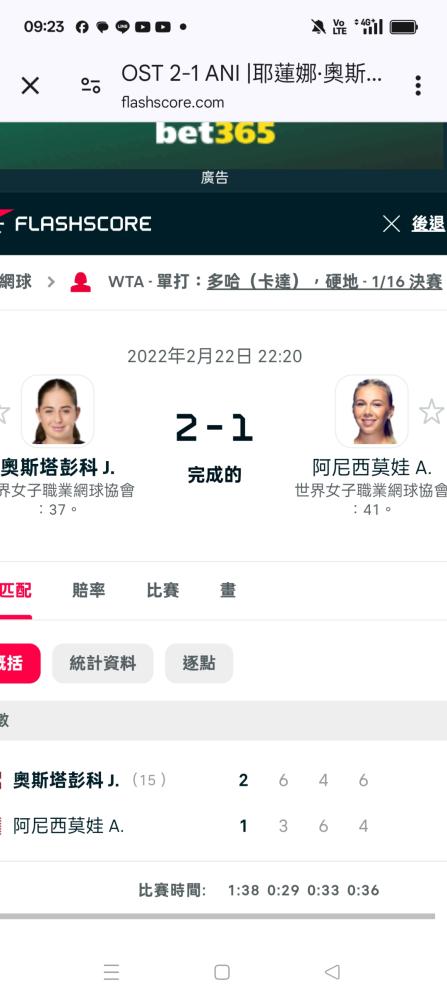Viewport: 447px width, 1000px height.
Task: Tap the 後退 back link
Action: coord(428,224)
